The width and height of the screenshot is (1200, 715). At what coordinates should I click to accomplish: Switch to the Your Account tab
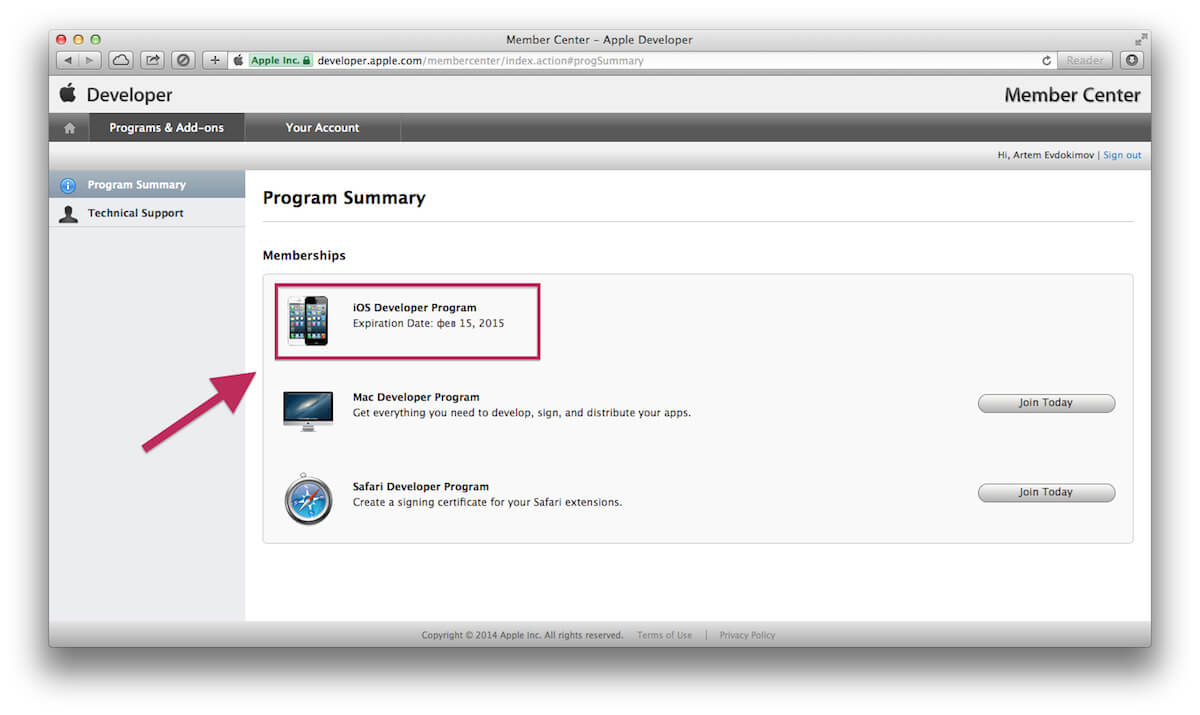pyautogui.click(x=322, y=128)
